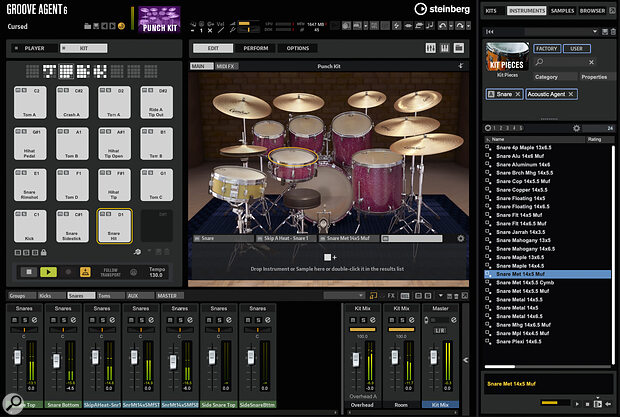
Task: Click the undo arrow in the top toolbar
Action: 442,26
